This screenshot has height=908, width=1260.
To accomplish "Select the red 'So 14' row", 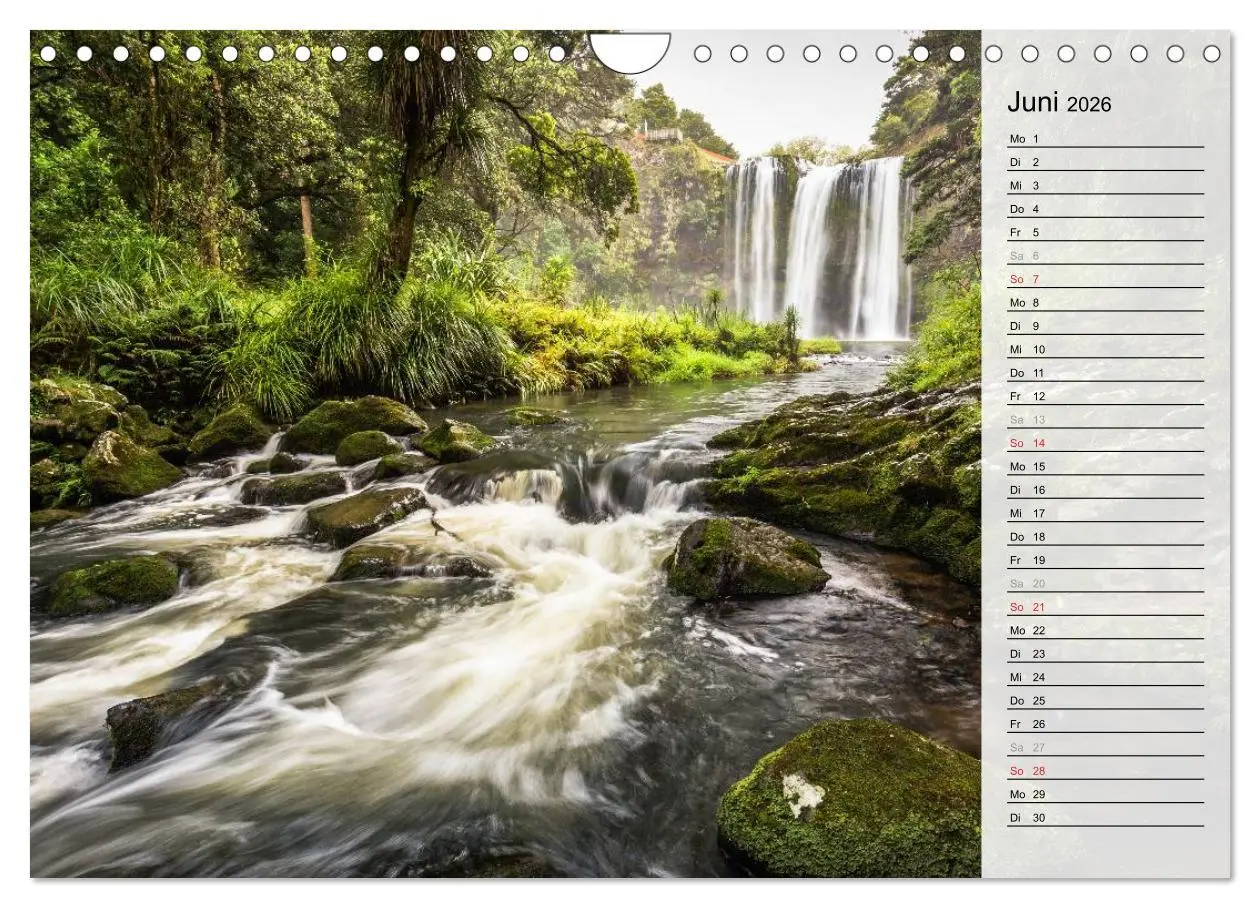I will click(1105, 443).
